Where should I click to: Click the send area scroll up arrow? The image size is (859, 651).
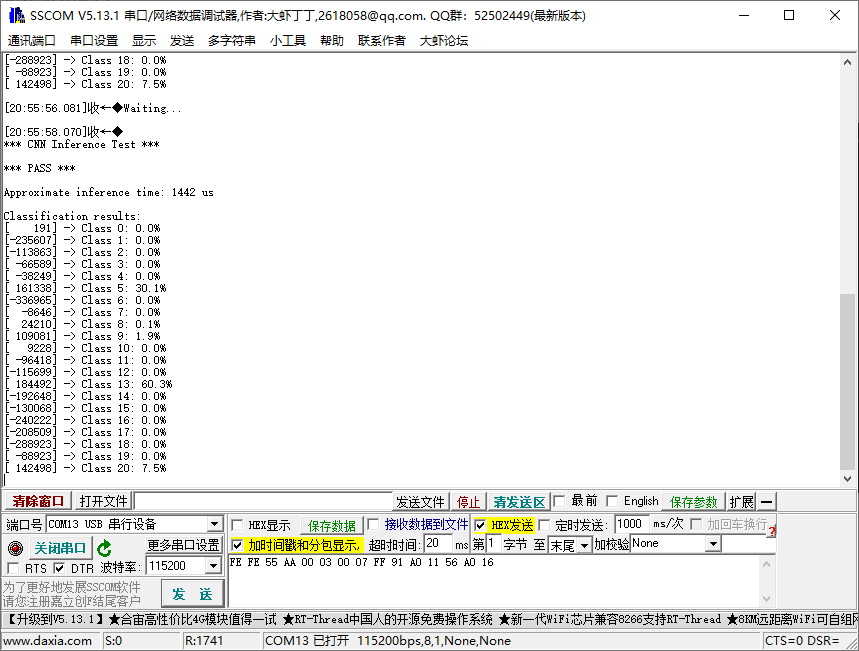[766, 563]
